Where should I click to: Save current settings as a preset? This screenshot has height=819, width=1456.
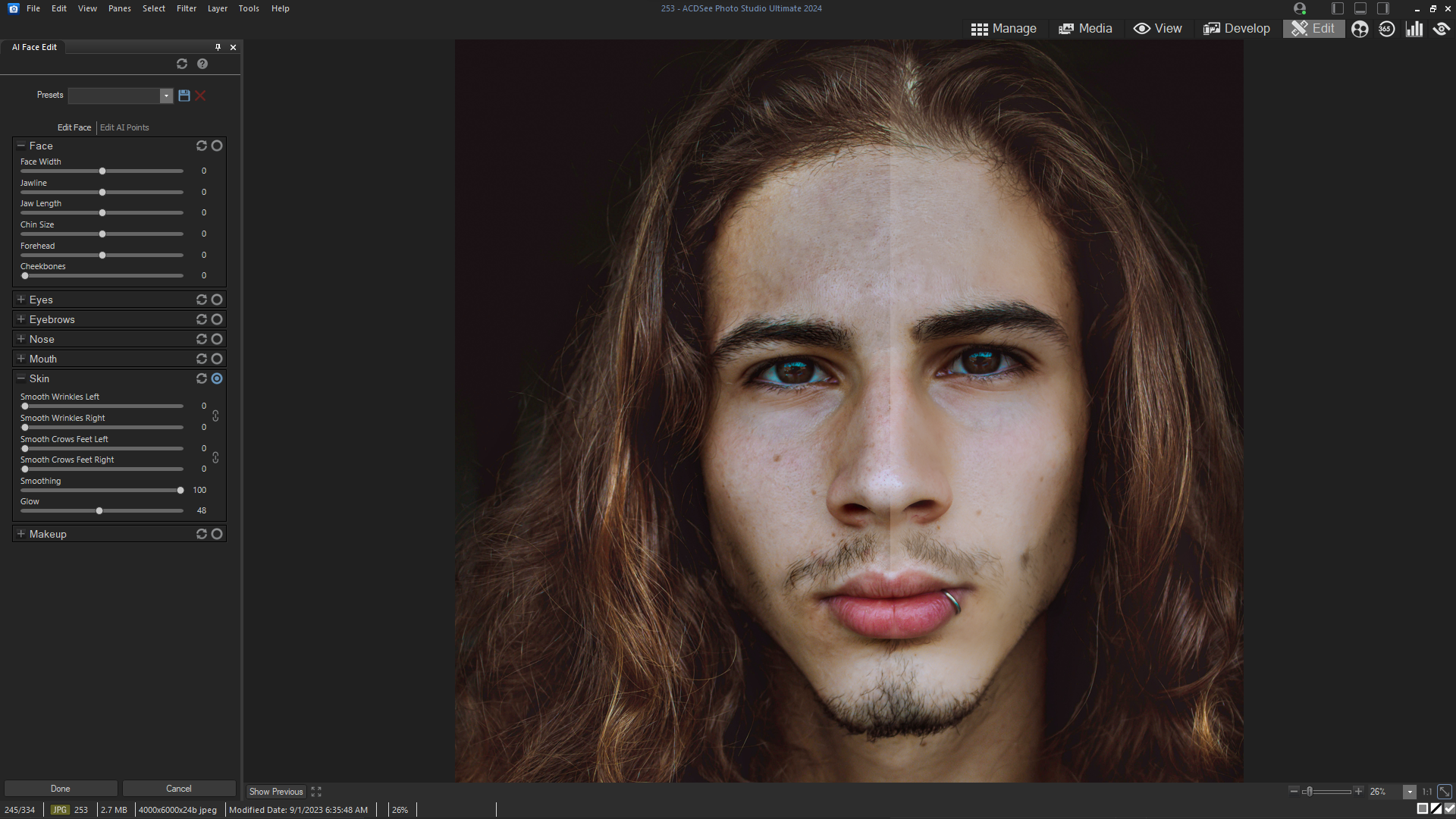184,96
